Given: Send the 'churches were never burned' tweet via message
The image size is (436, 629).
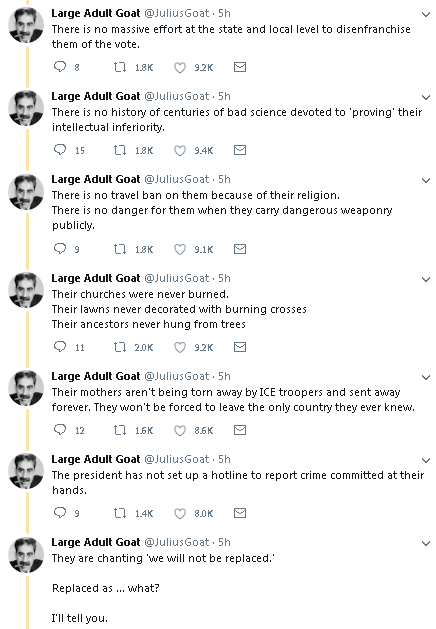Looking at the screenshot, I should (240, 347).
